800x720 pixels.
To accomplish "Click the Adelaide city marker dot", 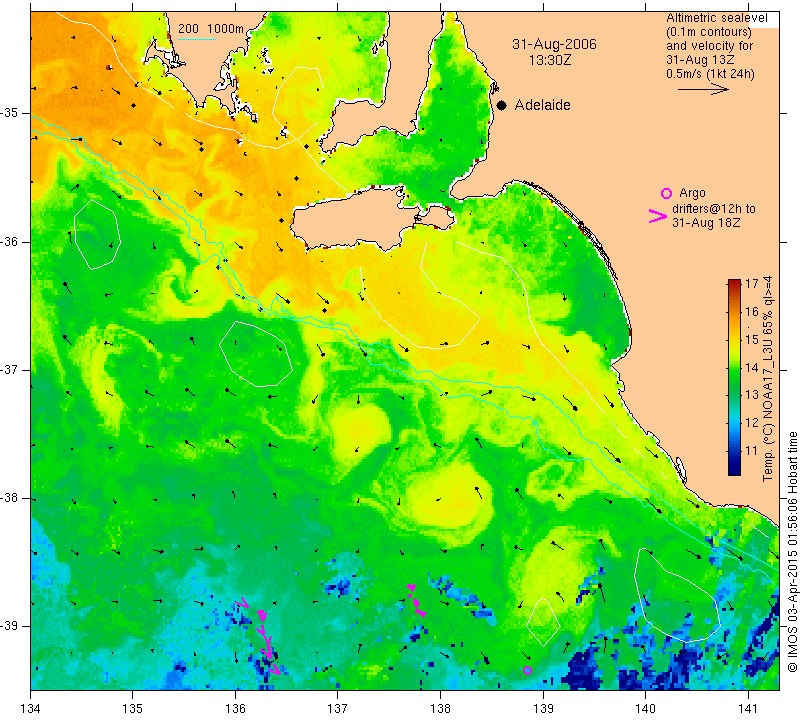I will click(x=502, y=105).
